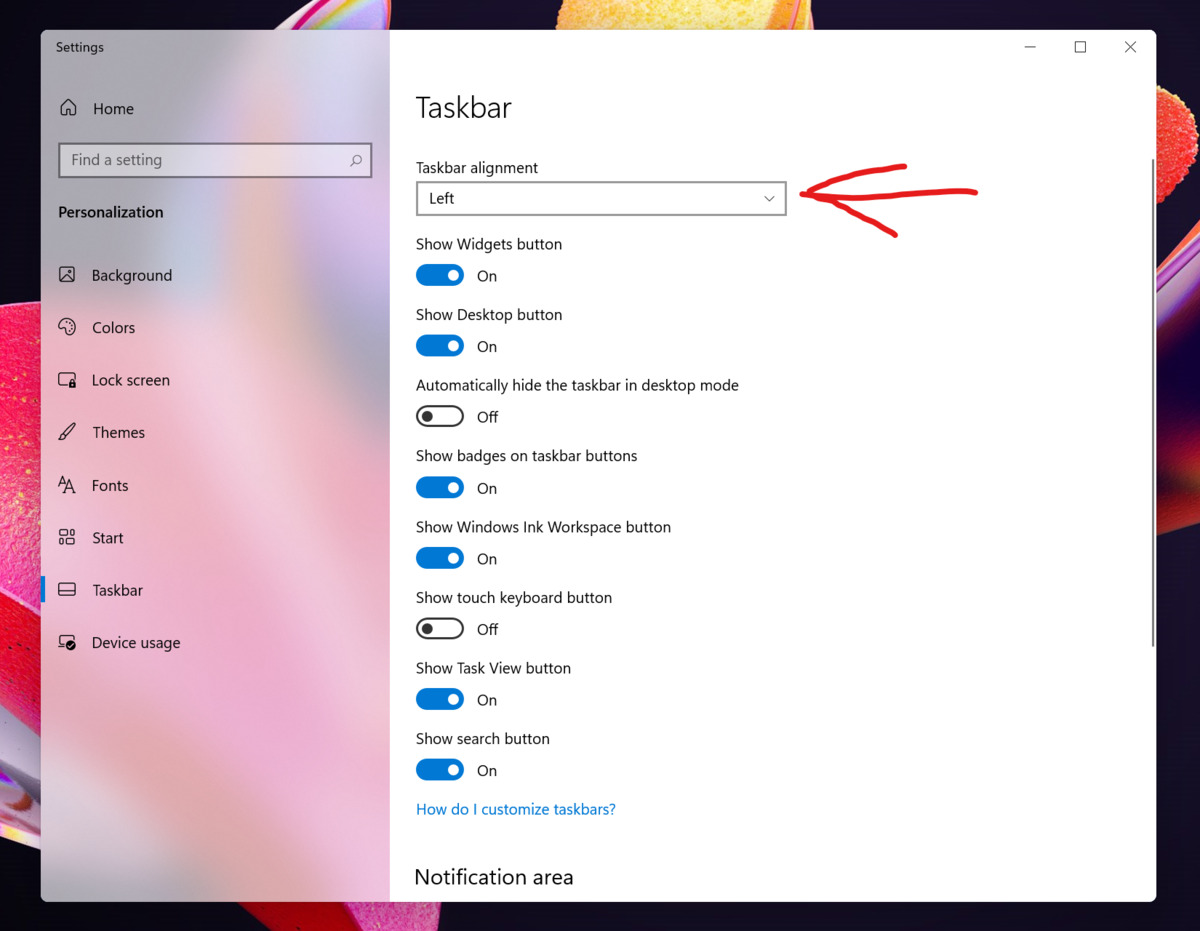Screen dimensions: 1200x931
Task: Turn off Show Widgets button toggle
Action: pyautogui.click(x=440, y=275)
